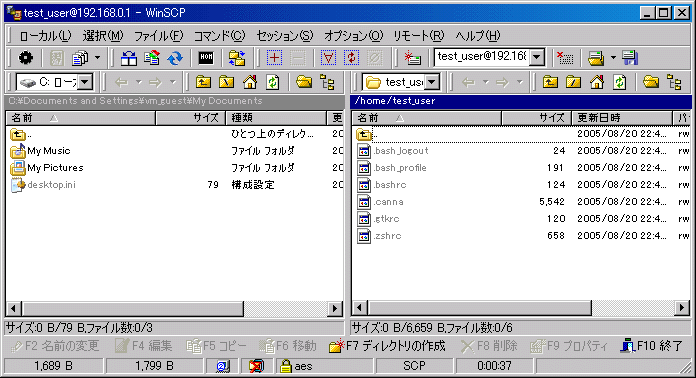Click the Invert Selection icon
Image resolution: width=696 pixels, height=378 pixels.
point(352,58)
